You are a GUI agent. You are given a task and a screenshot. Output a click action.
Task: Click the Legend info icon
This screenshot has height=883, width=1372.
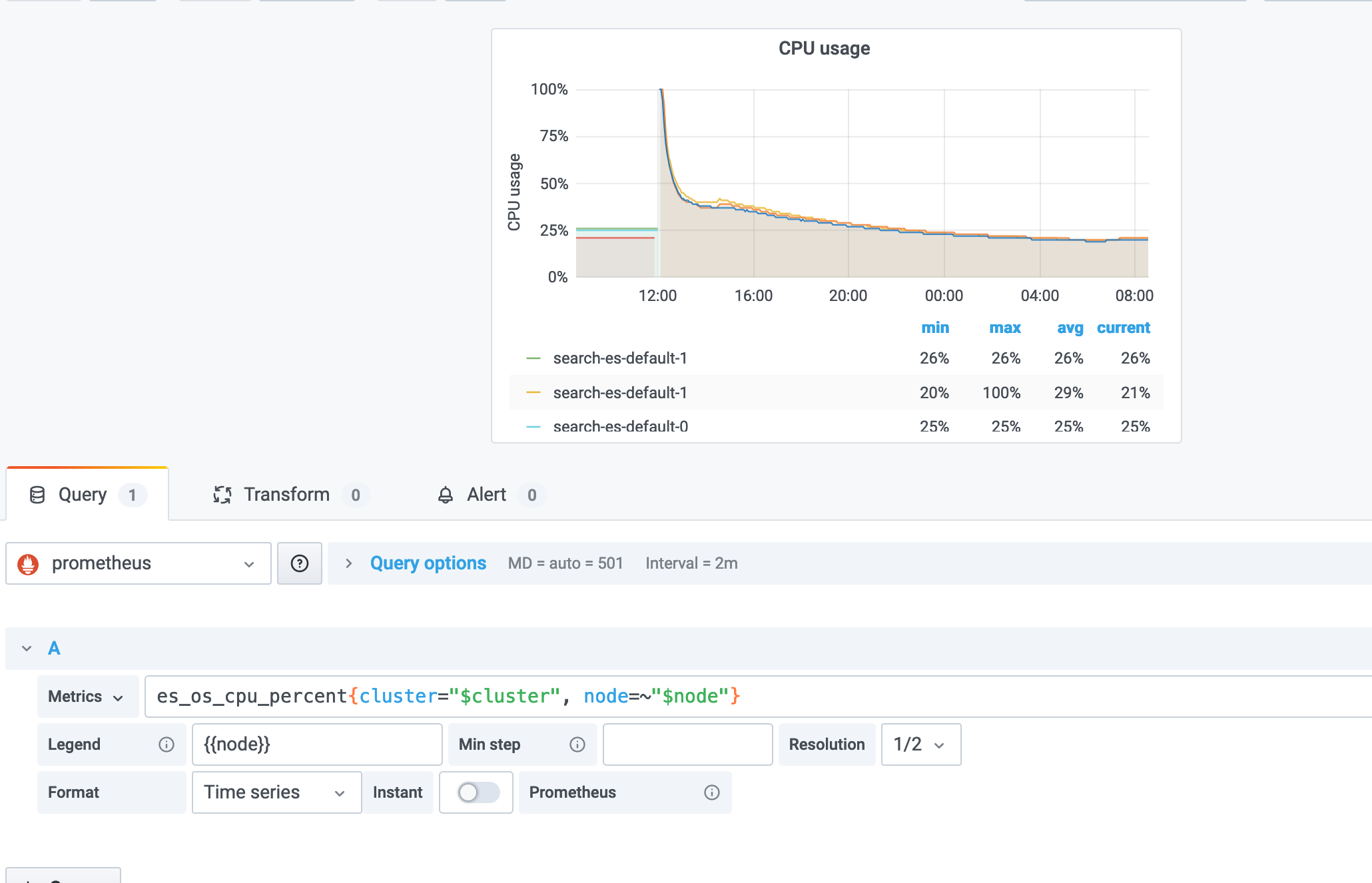(x=167, y=744)
